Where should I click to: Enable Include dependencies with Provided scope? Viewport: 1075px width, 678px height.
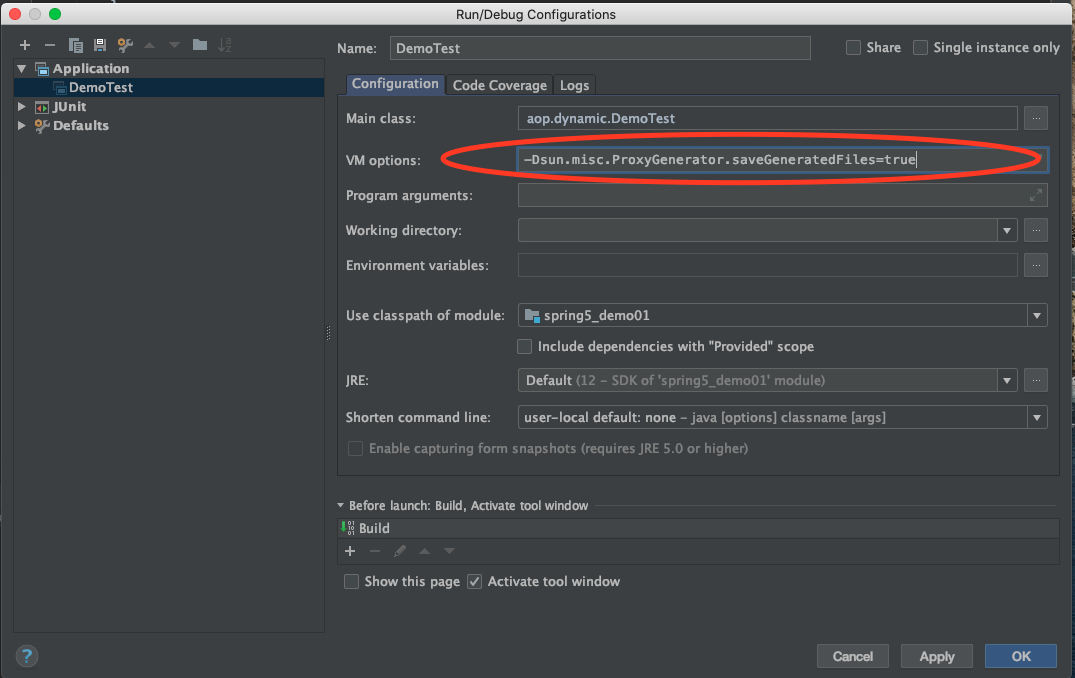click(x=524, y=346)
